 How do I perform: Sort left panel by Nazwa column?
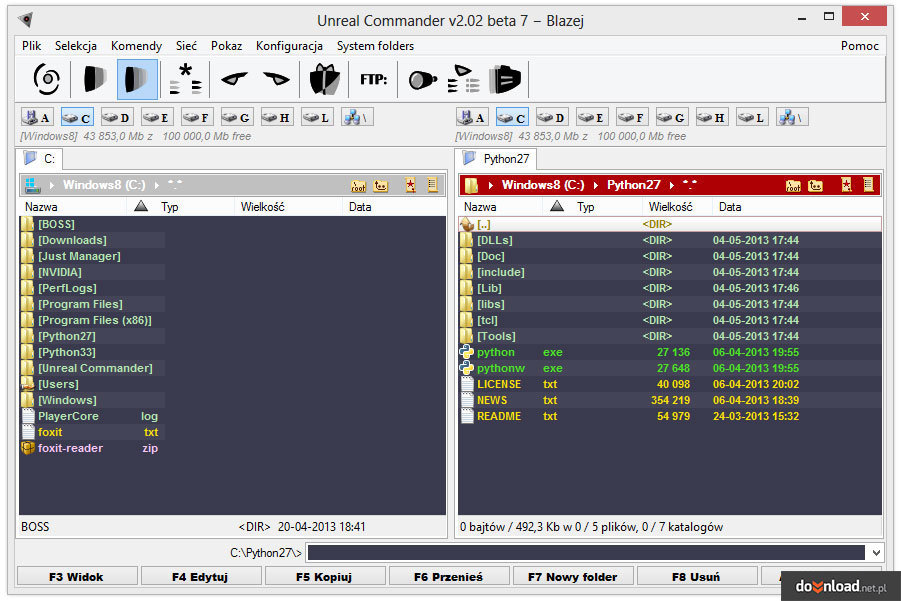pyautogui.click(x=73, y=207)
